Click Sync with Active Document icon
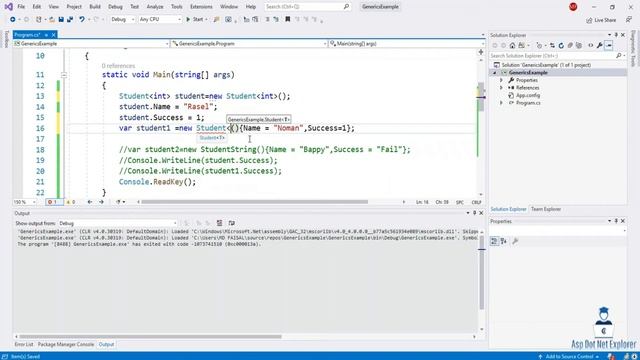 tap(552, 45)
